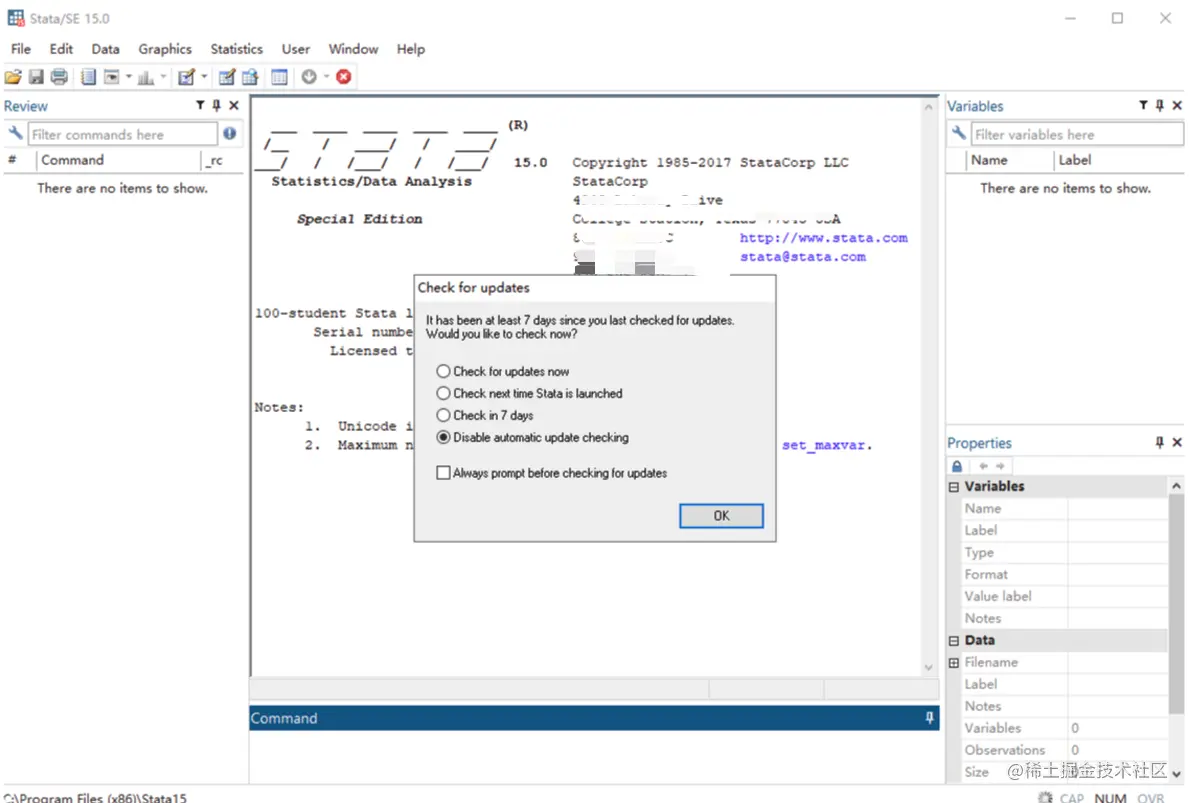
Task: Open the User menu
Action: click(295, 49)
